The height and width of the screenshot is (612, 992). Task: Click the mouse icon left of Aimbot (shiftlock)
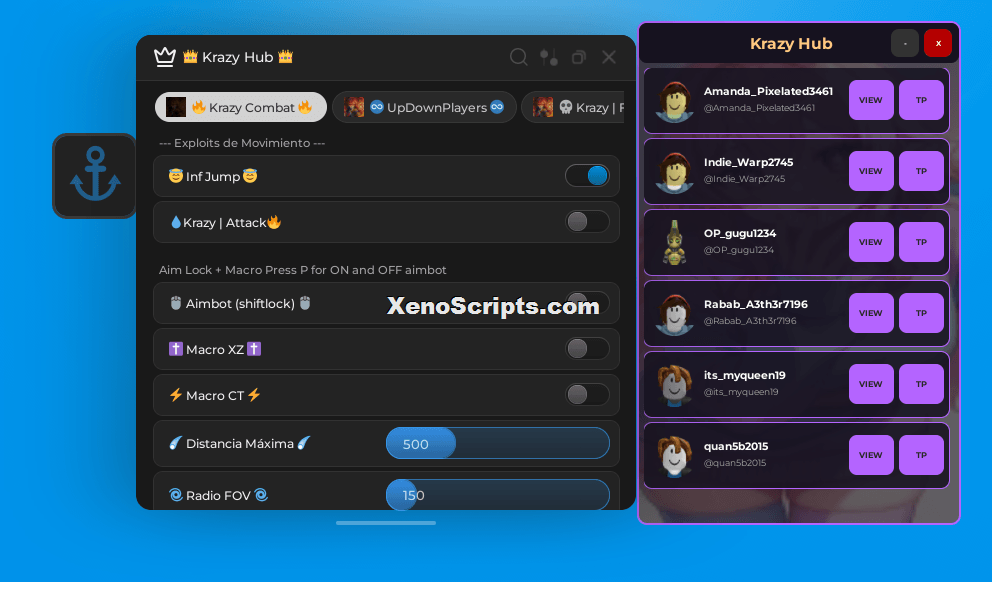tap(176, 303)
